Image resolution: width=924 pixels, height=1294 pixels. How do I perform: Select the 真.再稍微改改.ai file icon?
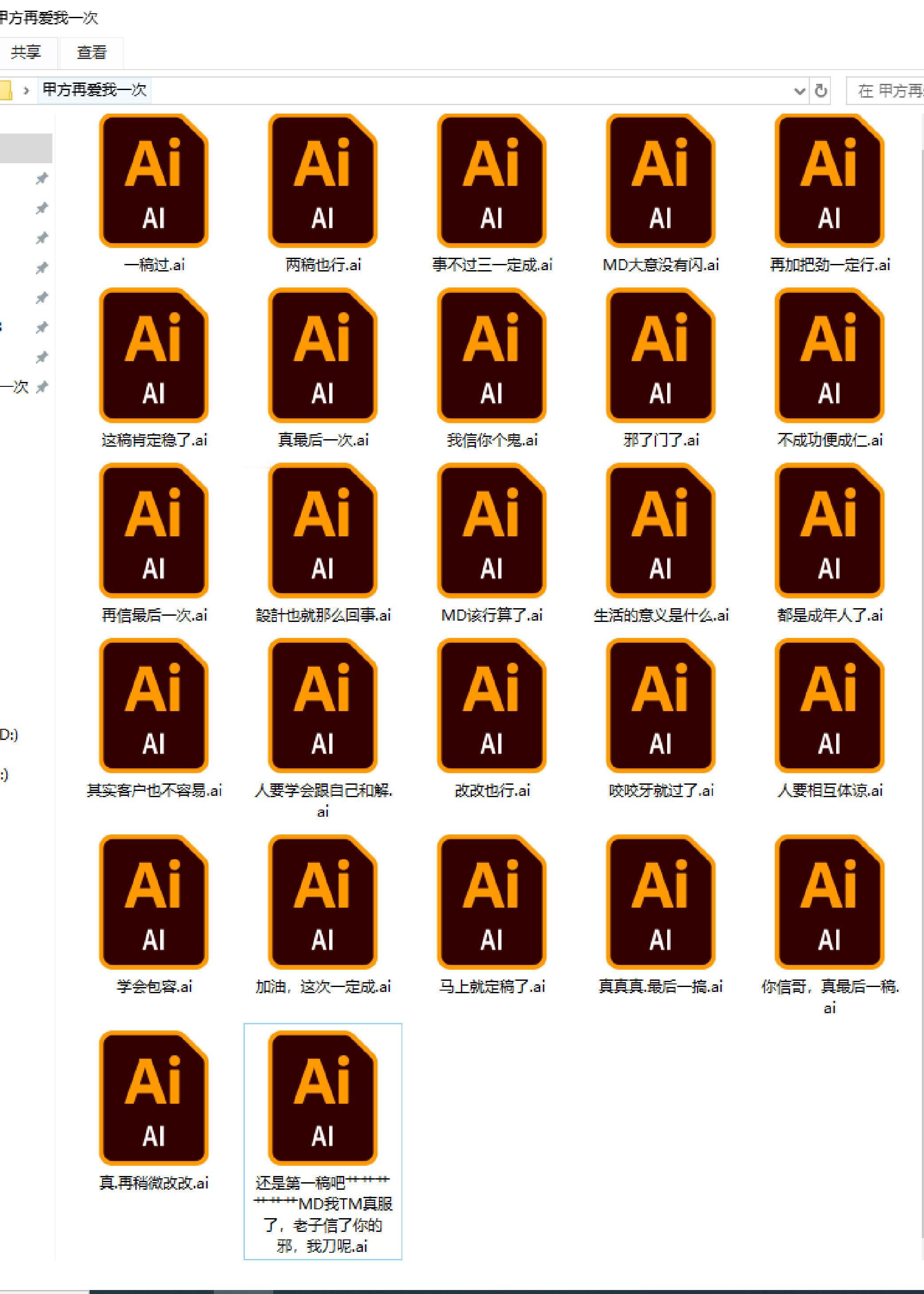pos(153,1099)
